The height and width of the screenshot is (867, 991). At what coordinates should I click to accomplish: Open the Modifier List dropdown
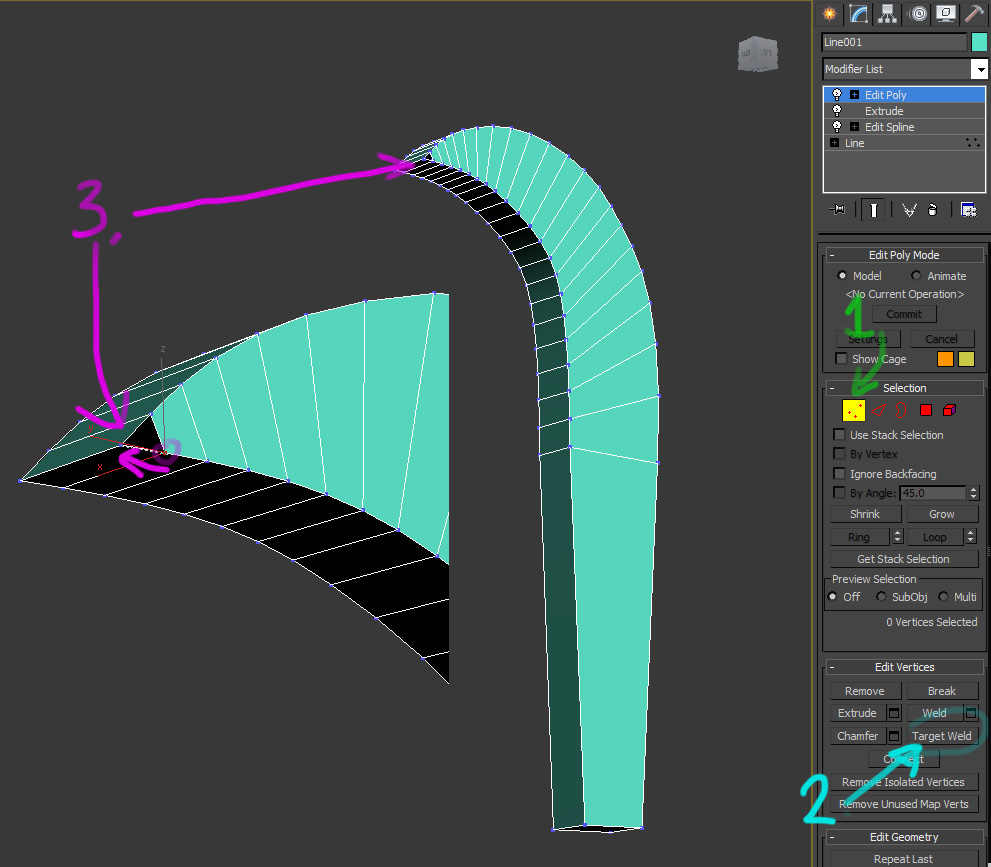pyautogui.click(x=979, y=69)
